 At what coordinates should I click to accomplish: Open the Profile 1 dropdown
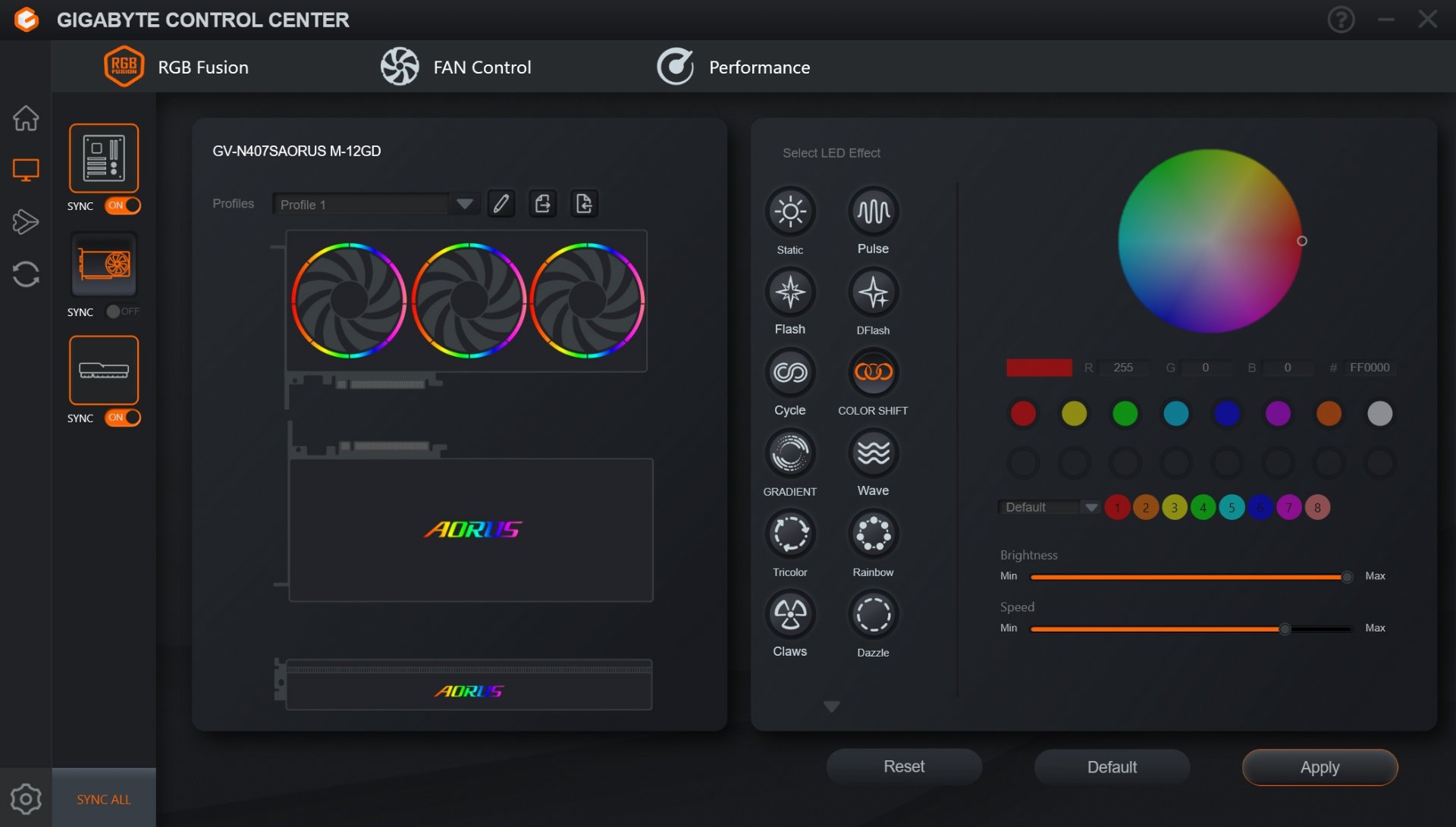(375, 204)
